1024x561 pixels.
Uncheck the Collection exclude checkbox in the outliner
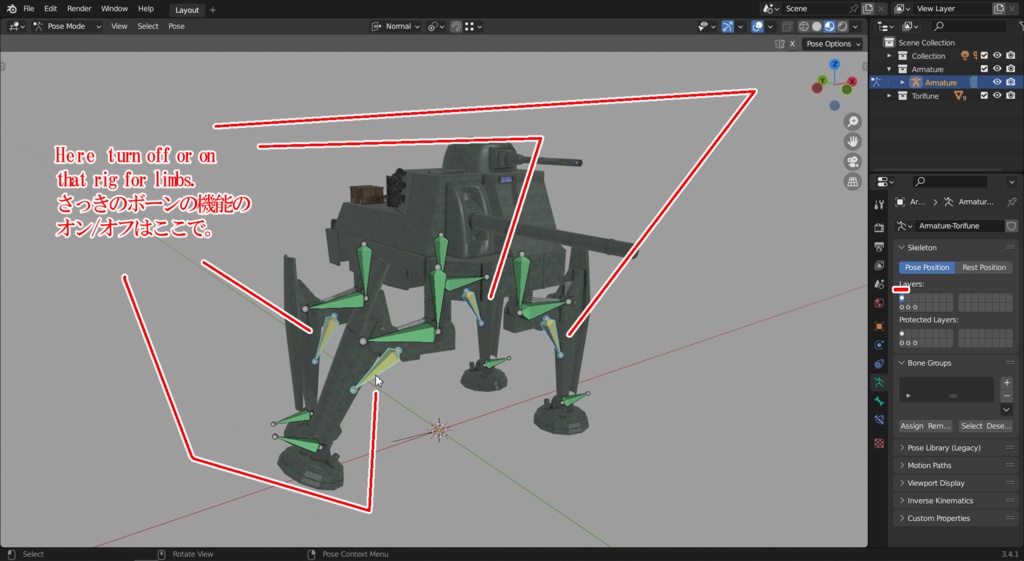984,56
